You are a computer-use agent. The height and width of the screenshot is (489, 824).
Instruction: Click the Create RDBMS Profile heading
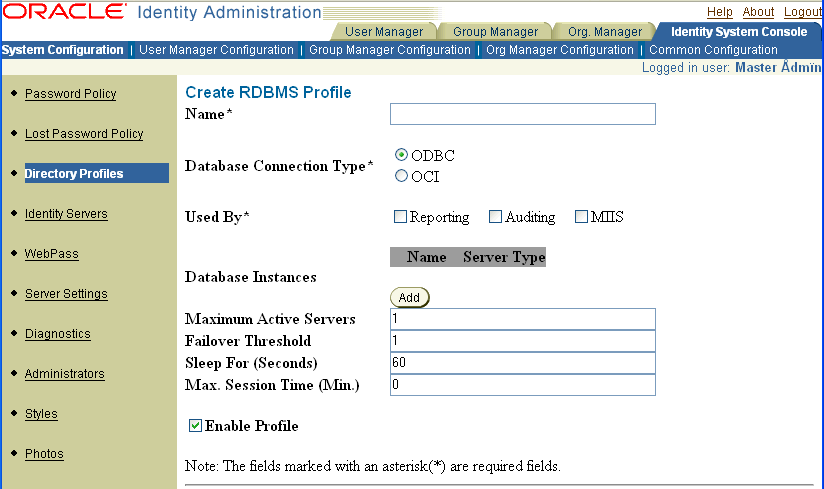(x=268, y=92)
